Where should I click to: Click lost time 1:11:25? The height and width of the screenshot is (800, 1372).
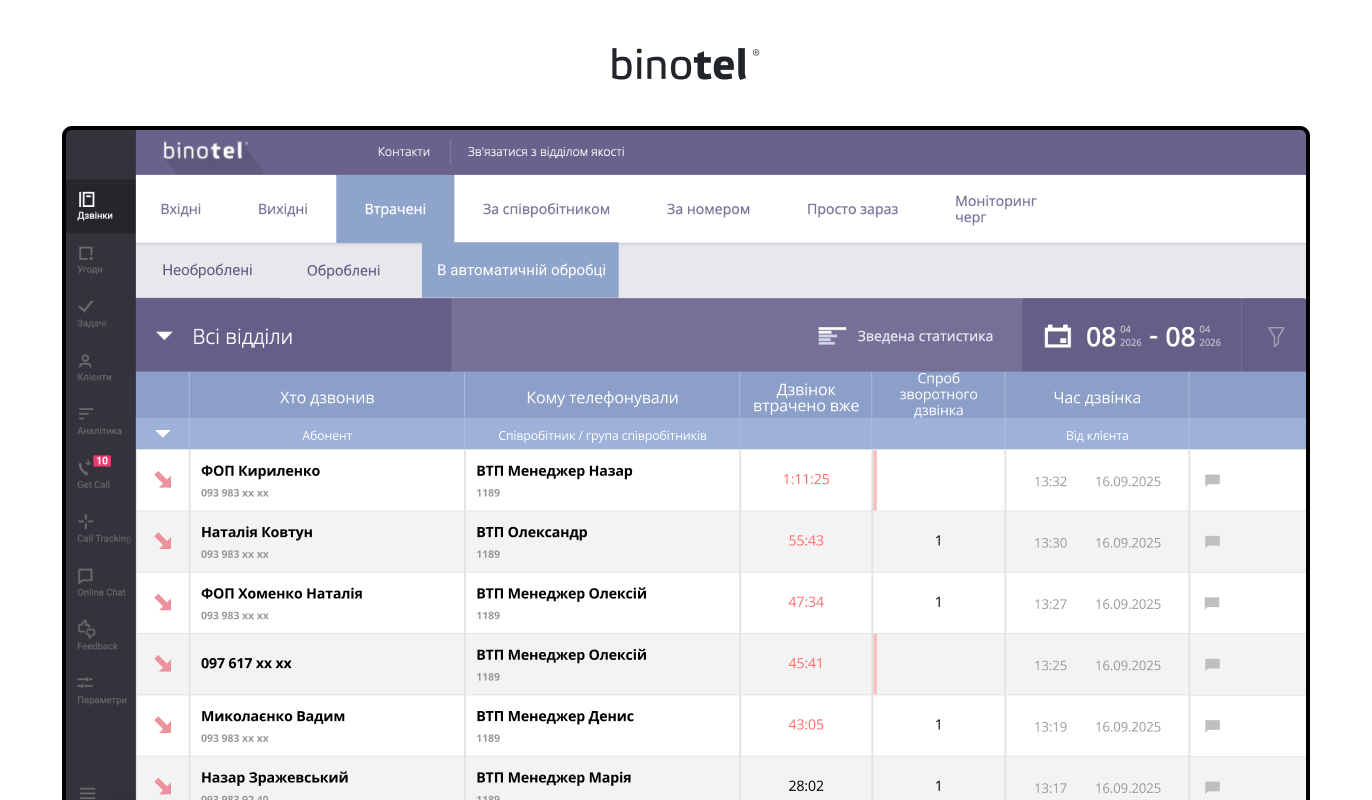click(x=806, y=479)
